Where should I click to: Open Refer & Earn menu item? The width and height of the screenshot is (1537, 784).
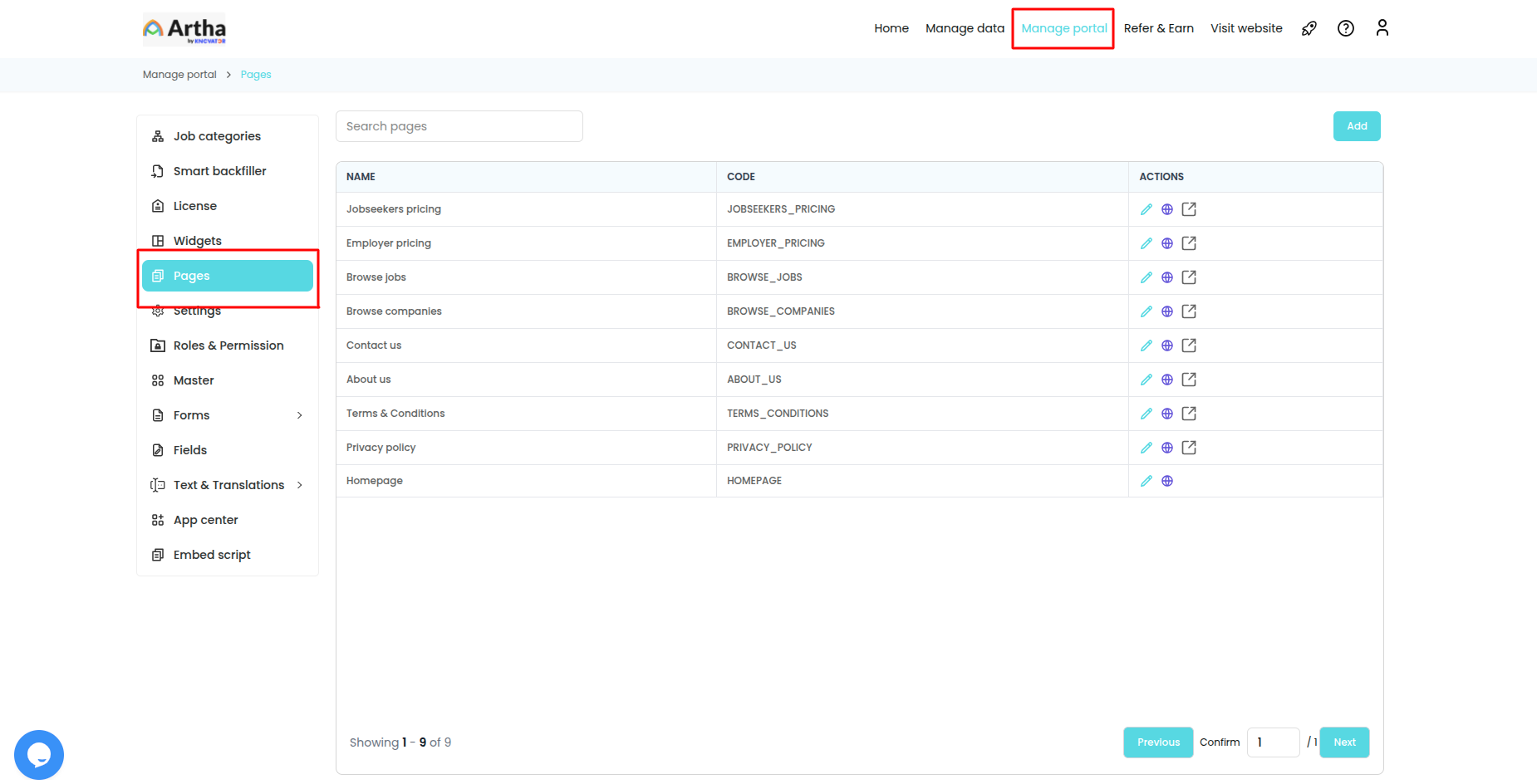1158,28
